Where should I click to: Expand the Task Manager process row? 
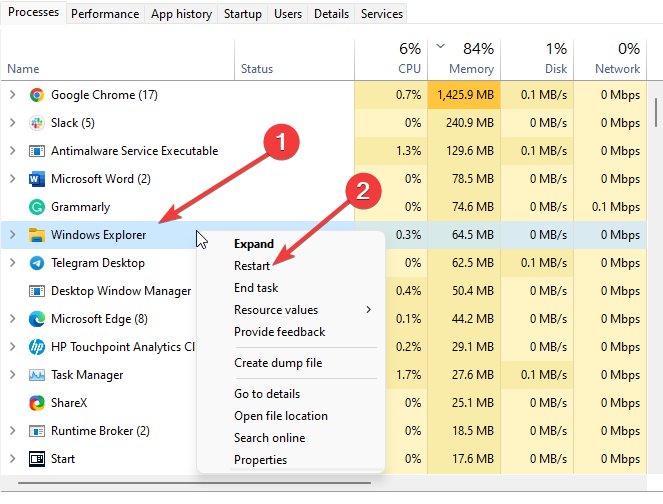[13, 374]
